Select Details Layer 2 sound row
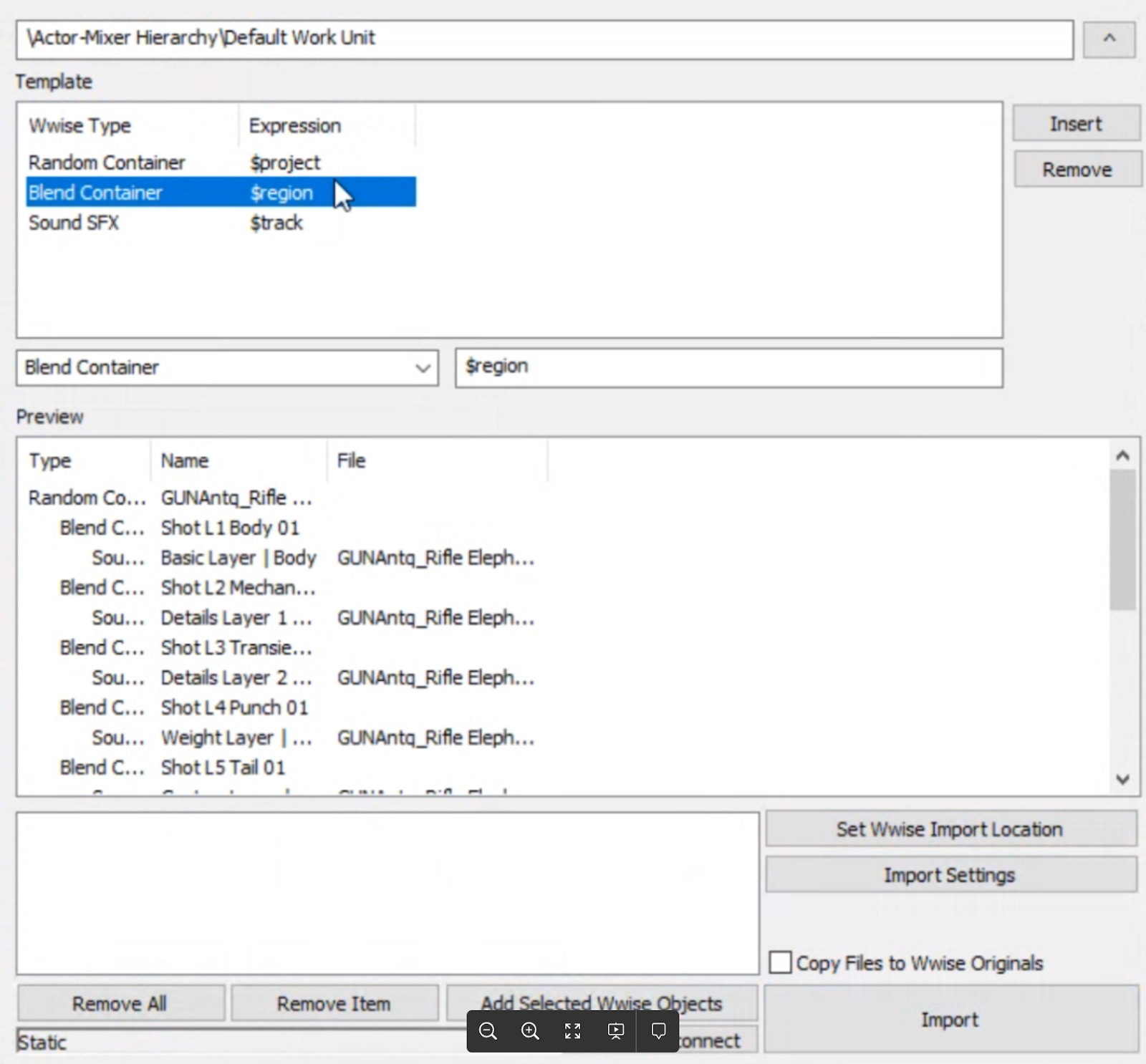1146x1064 pixels. (x=286, y=678)
